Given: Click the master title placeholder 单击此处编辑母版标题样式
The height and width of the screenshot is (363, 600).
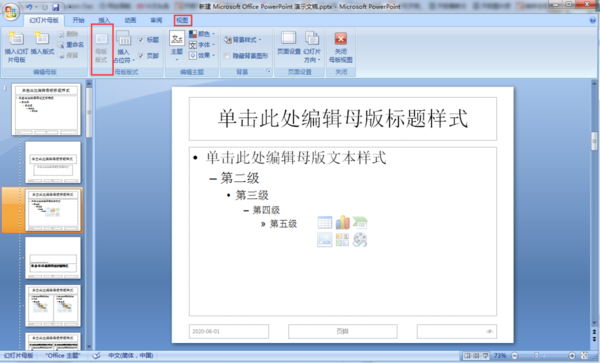Looking at the screenshot, I should coord(343,119).
